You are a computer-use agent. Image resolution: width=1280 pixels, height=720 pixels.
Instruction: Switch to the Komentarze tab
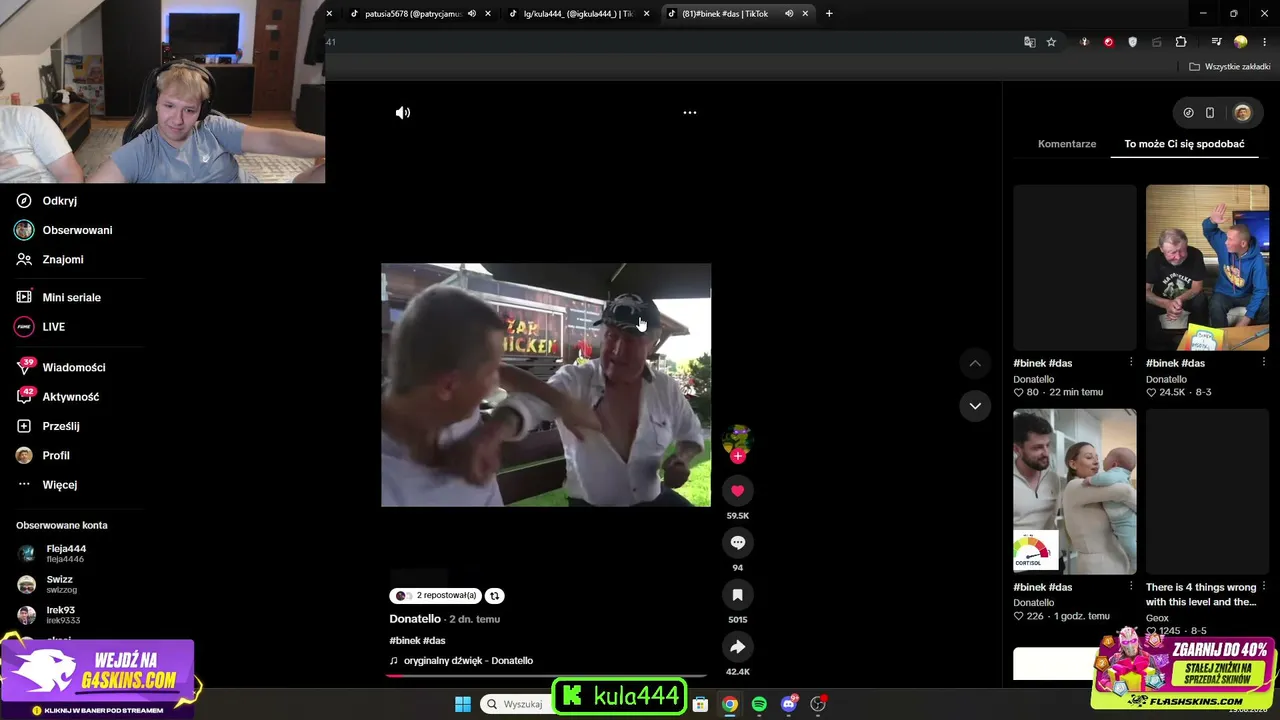click(x=1067, y=144)
